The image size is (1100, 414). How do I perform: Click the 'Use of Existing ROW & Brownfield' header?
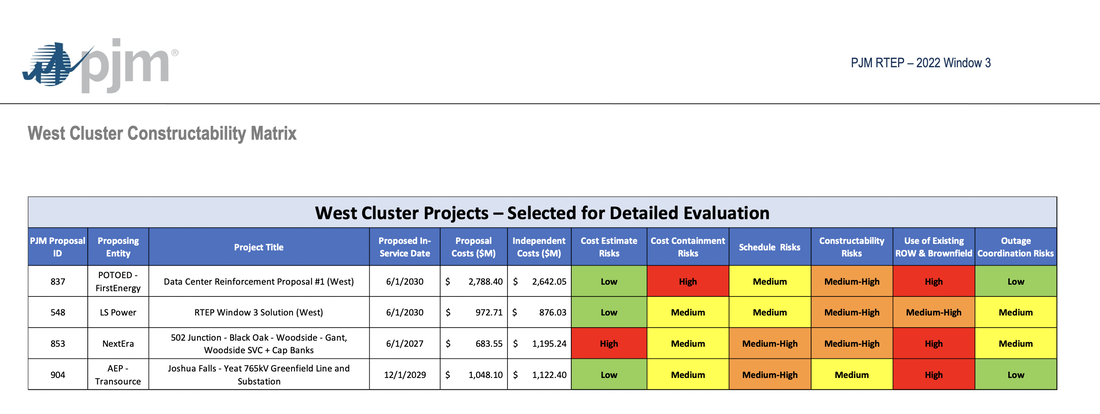tap(934, 247)
